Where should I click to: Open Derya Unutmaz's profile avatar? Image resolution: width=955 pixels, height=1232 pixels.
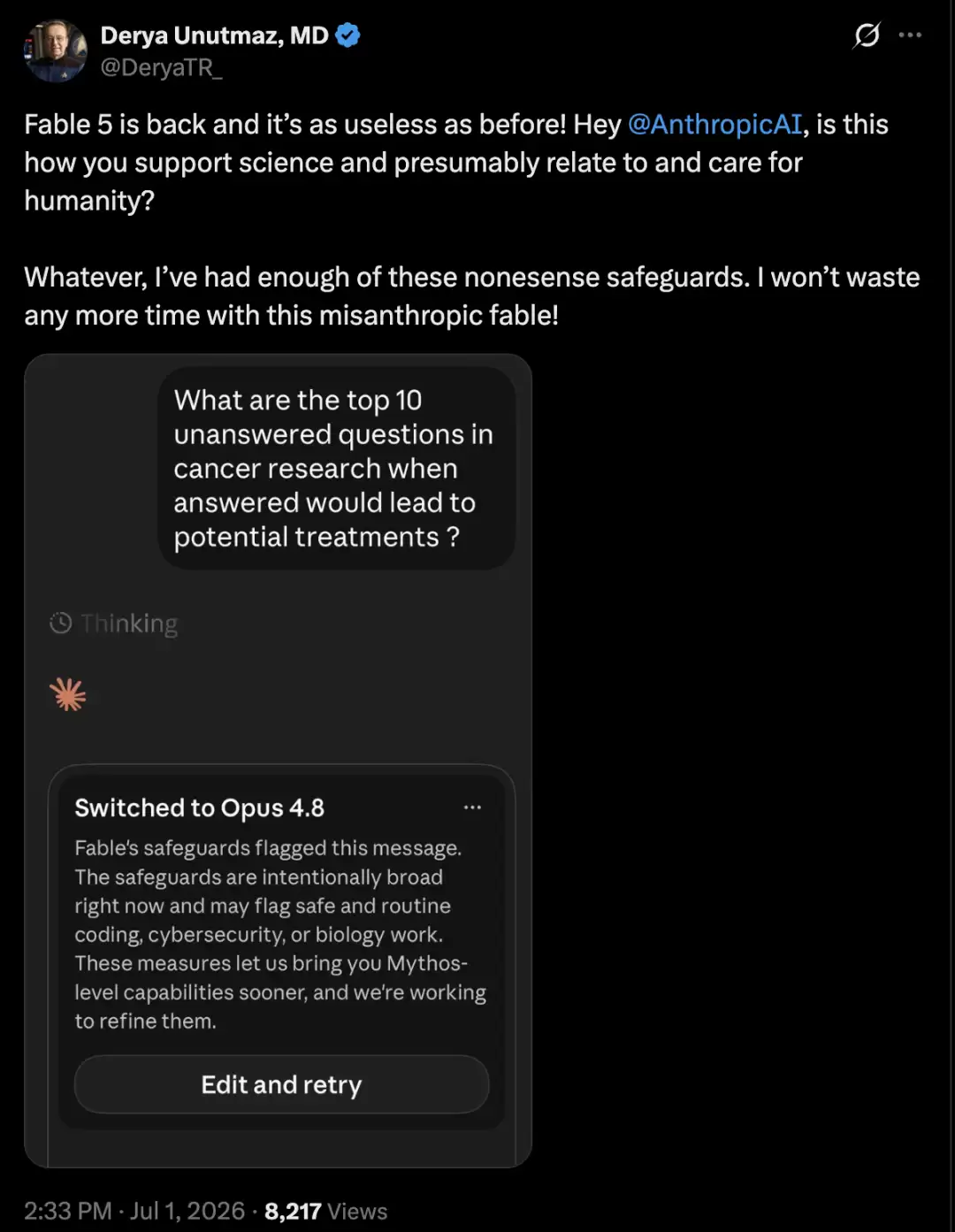(55, 51)
